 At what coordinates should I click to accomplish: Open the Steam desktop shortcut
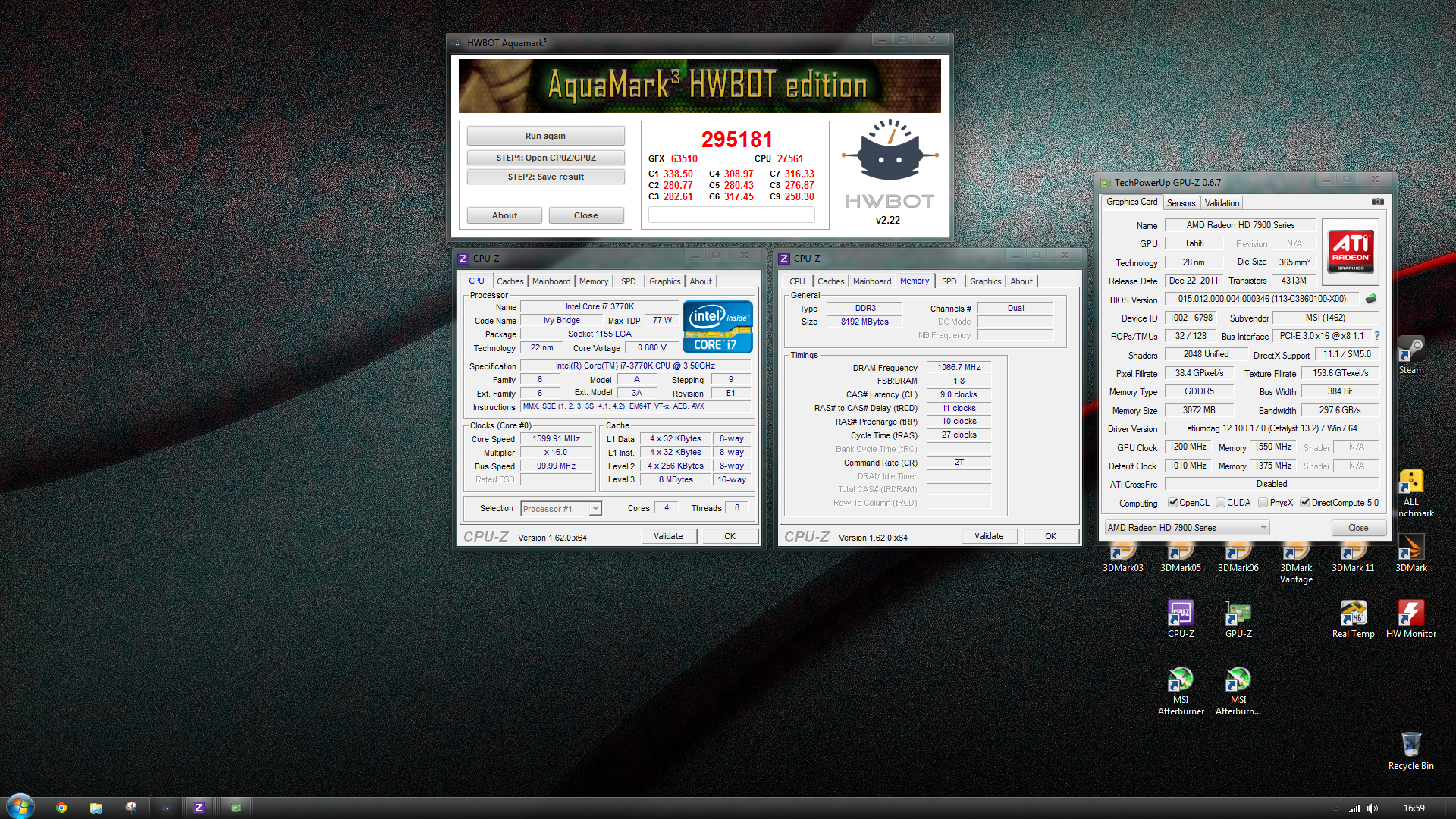pyautogui.click(x=1410, y=355)
